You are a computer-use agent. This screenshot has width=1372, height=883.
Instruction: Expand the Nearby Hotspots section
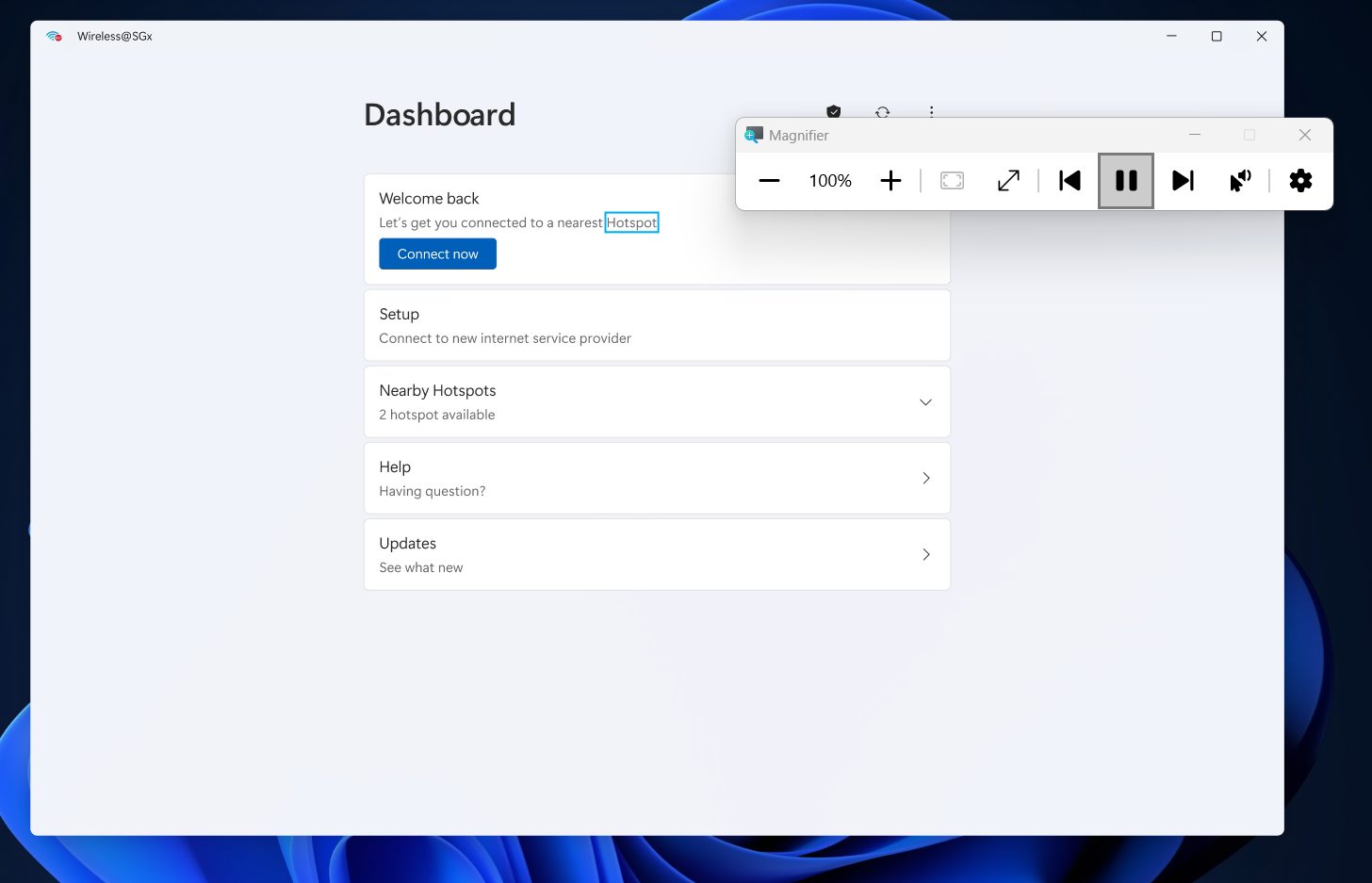pos(924,401)
